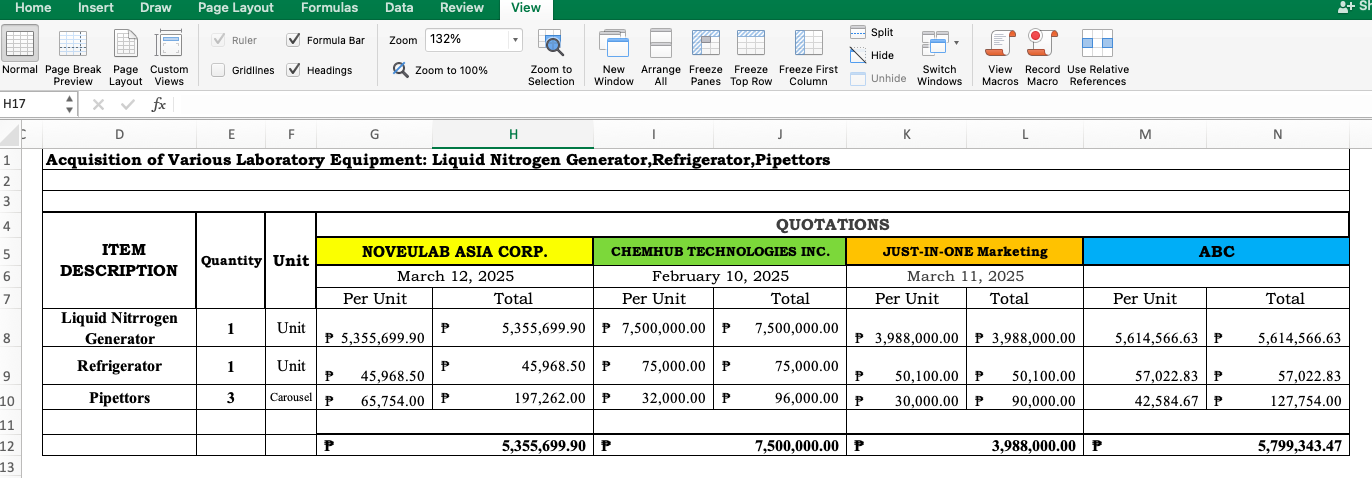
Task: Enable the Gridlines checkbox
Action: point(218,70)
